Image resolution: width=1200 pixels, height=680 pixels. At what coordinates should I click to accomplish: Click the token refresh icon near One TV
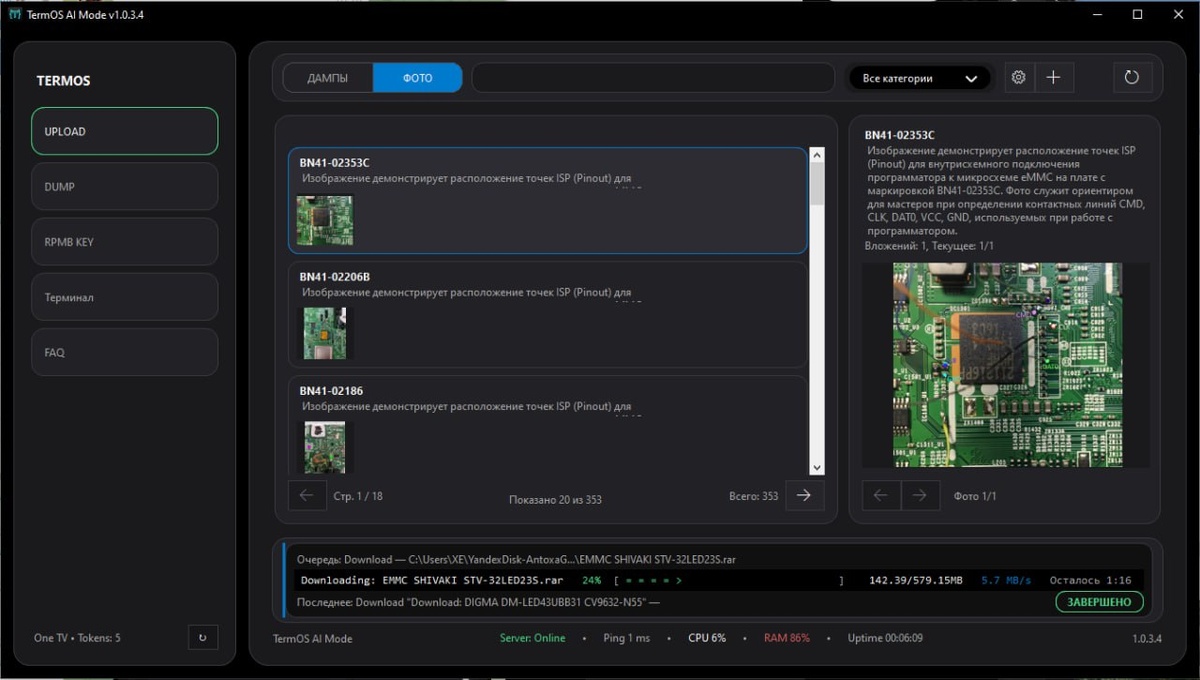tap(203, 637)
